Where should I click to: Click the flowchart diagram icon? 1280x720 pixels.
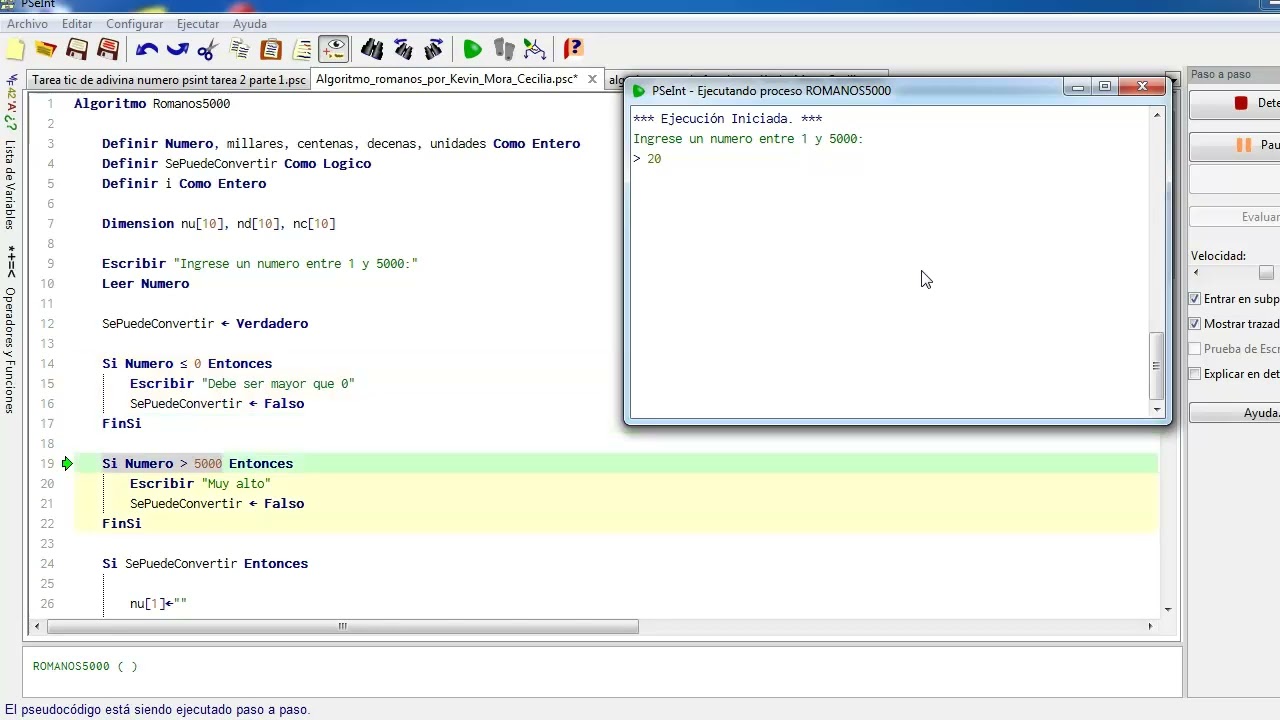[x=535, y=49]
